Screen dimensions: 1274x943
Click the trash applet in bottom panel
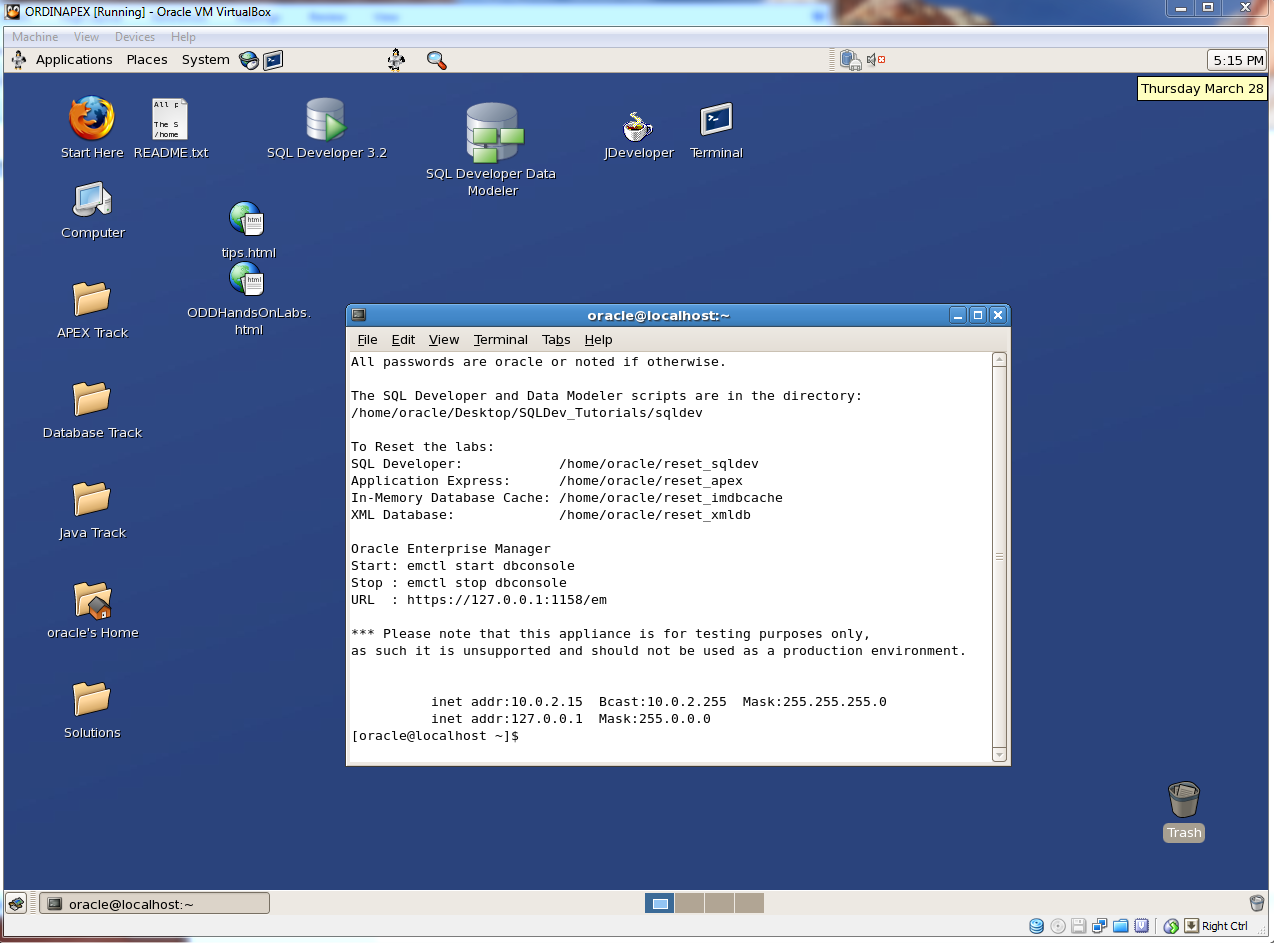pyautogui.click(x=1257, y=903)
